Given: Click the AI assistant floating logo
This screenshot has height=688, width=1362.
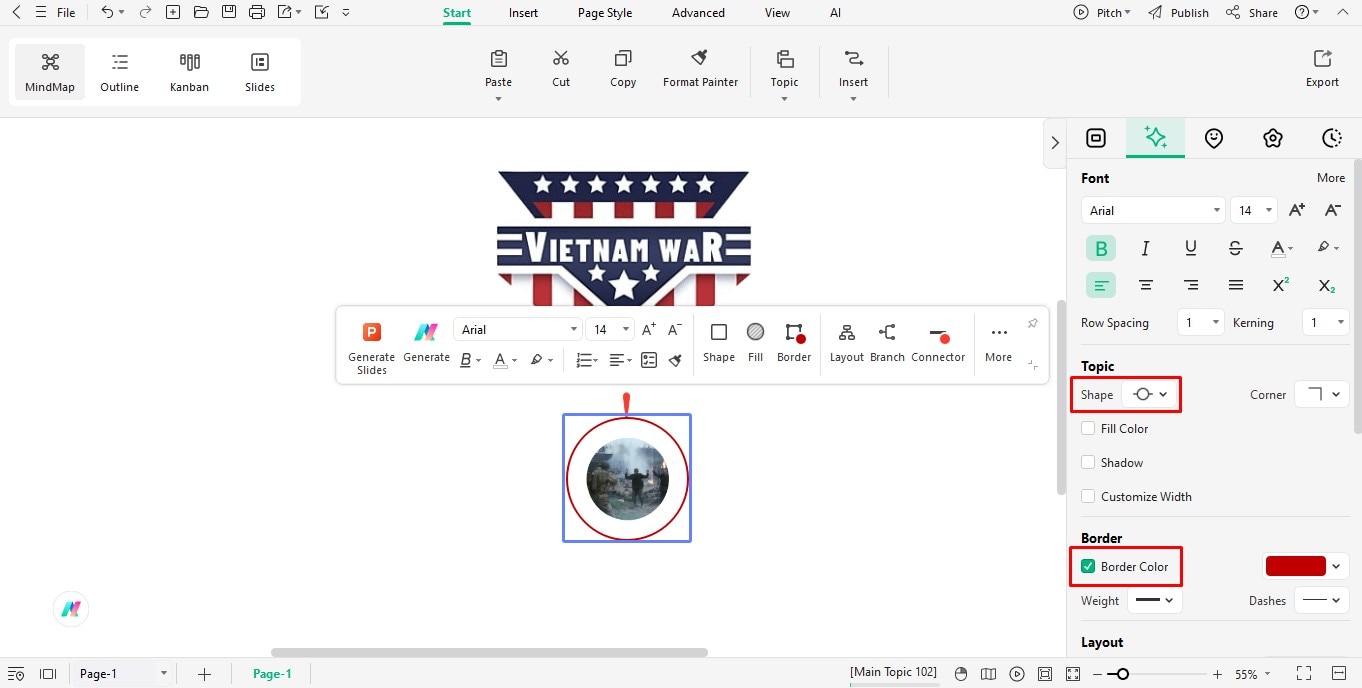Looking at the screenshot, I should pyautogui.click(x=71, y=609).
